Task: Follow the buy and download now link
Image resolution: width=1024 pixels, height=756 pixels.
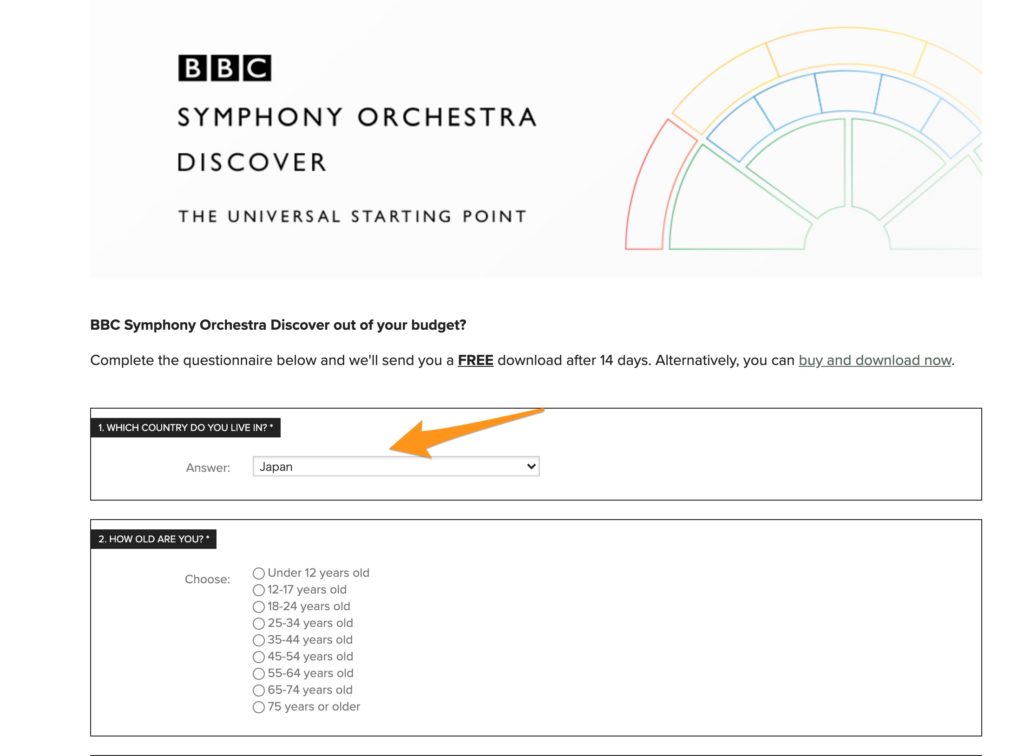Action: 875,360
